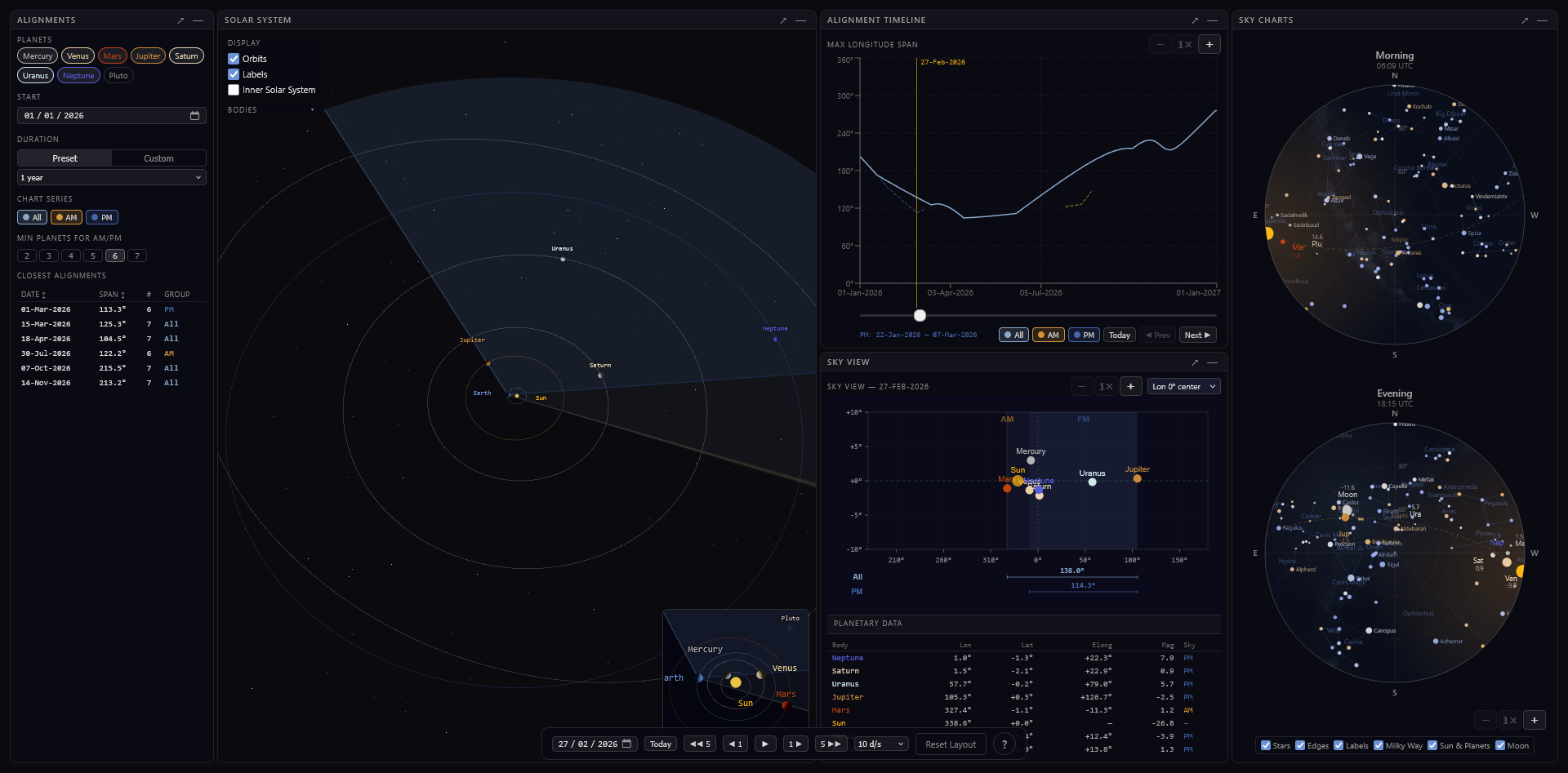
Task: Toggle Milky Way in sky charts
Action: coord(1379,745)
